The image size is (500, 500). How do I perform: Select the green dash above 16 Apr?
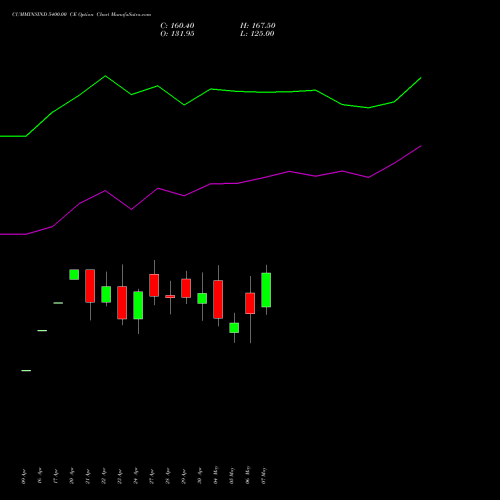(x=42, y=331)
